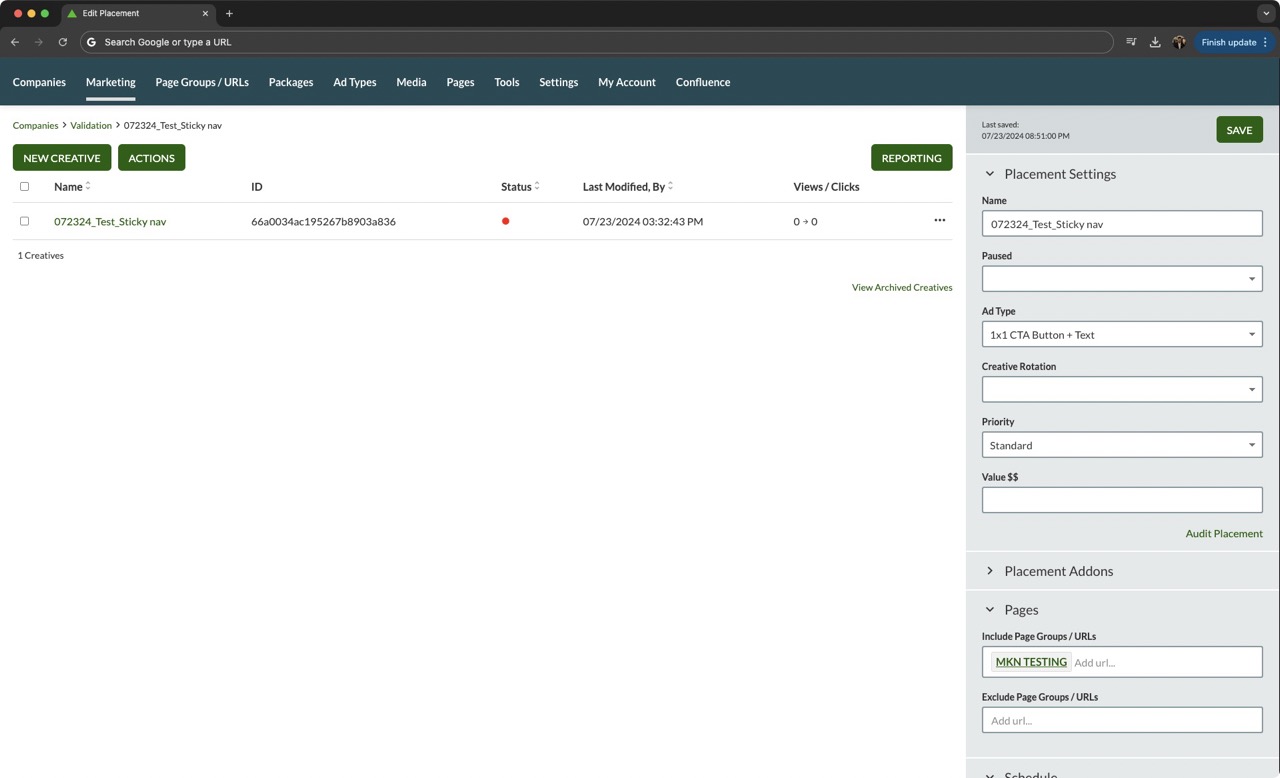Screen dimensions: 1280x778
Task: Click the Google icon in address bar
Action: tap(92, 42)
